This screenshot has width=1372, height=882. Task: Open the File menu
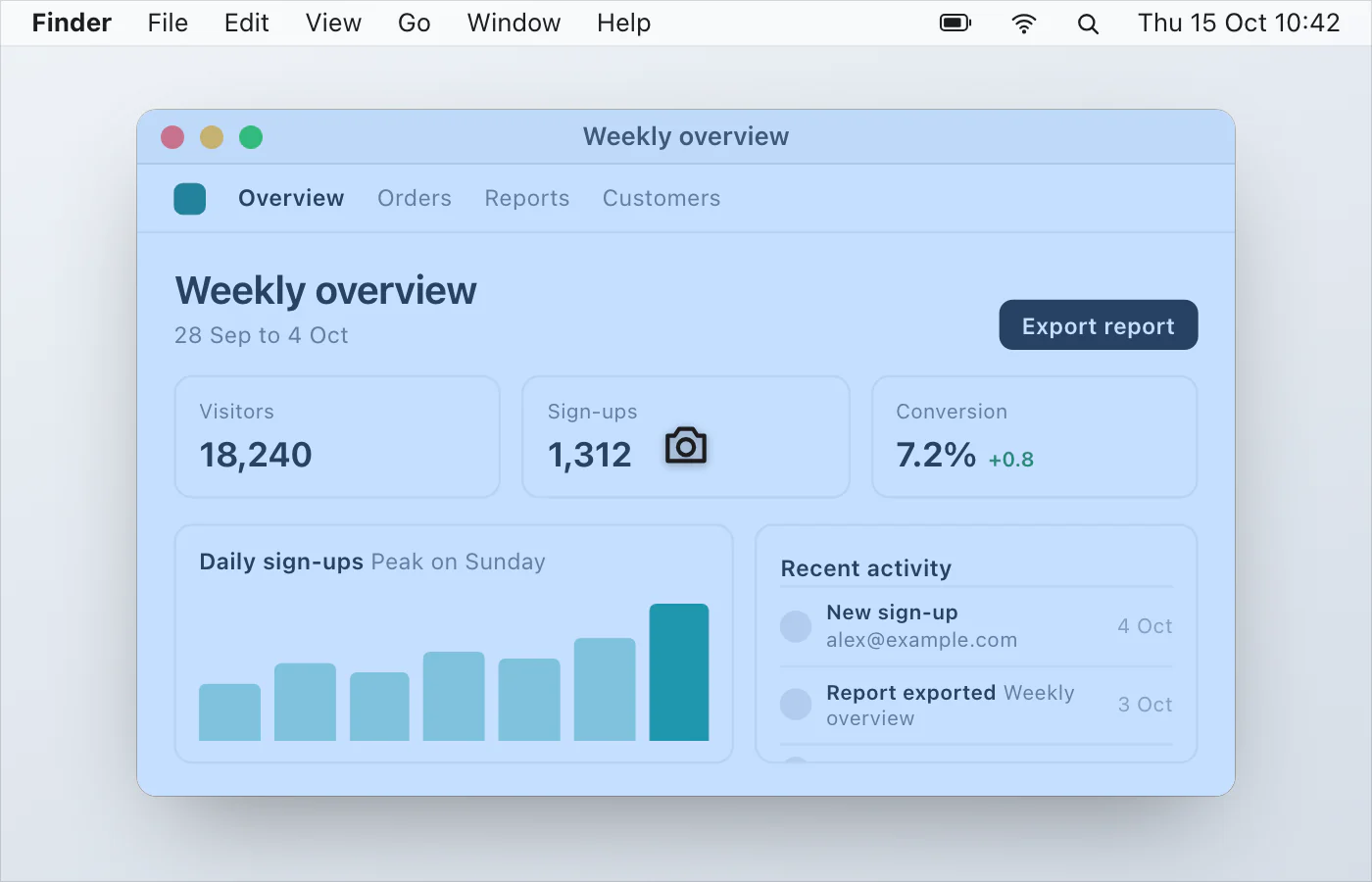(168, 23)
